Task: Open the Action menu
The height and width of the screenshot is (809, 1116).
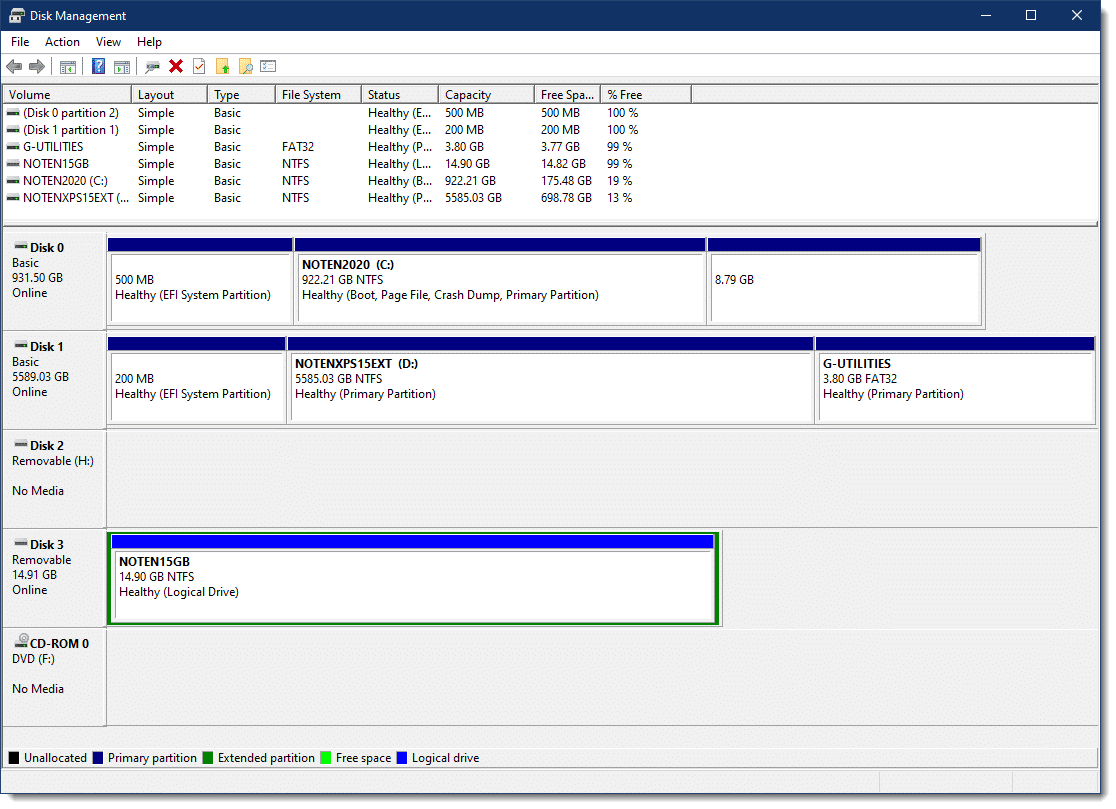Action: (62, 42)
